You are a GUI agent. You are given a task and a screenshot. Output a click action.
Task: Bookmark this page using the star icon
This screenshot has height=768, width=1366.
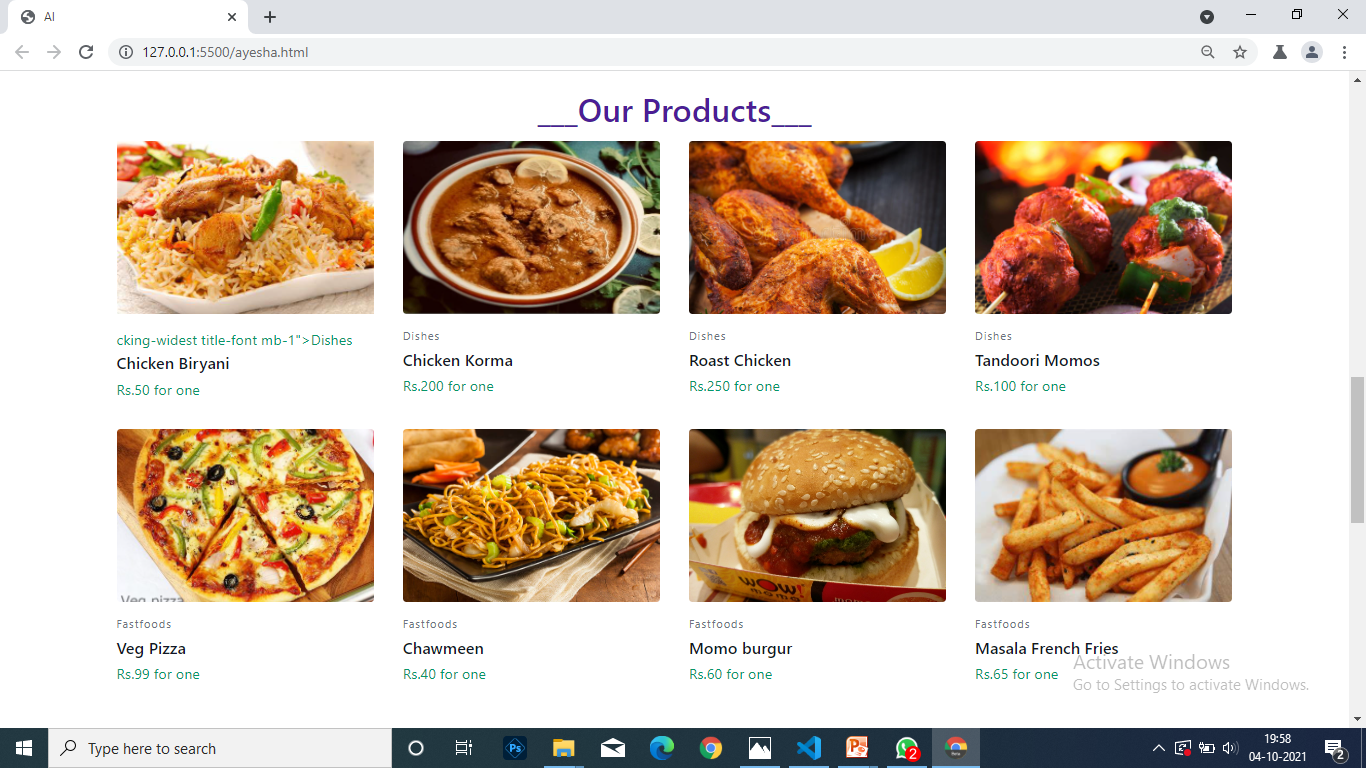pos(1240,51)
